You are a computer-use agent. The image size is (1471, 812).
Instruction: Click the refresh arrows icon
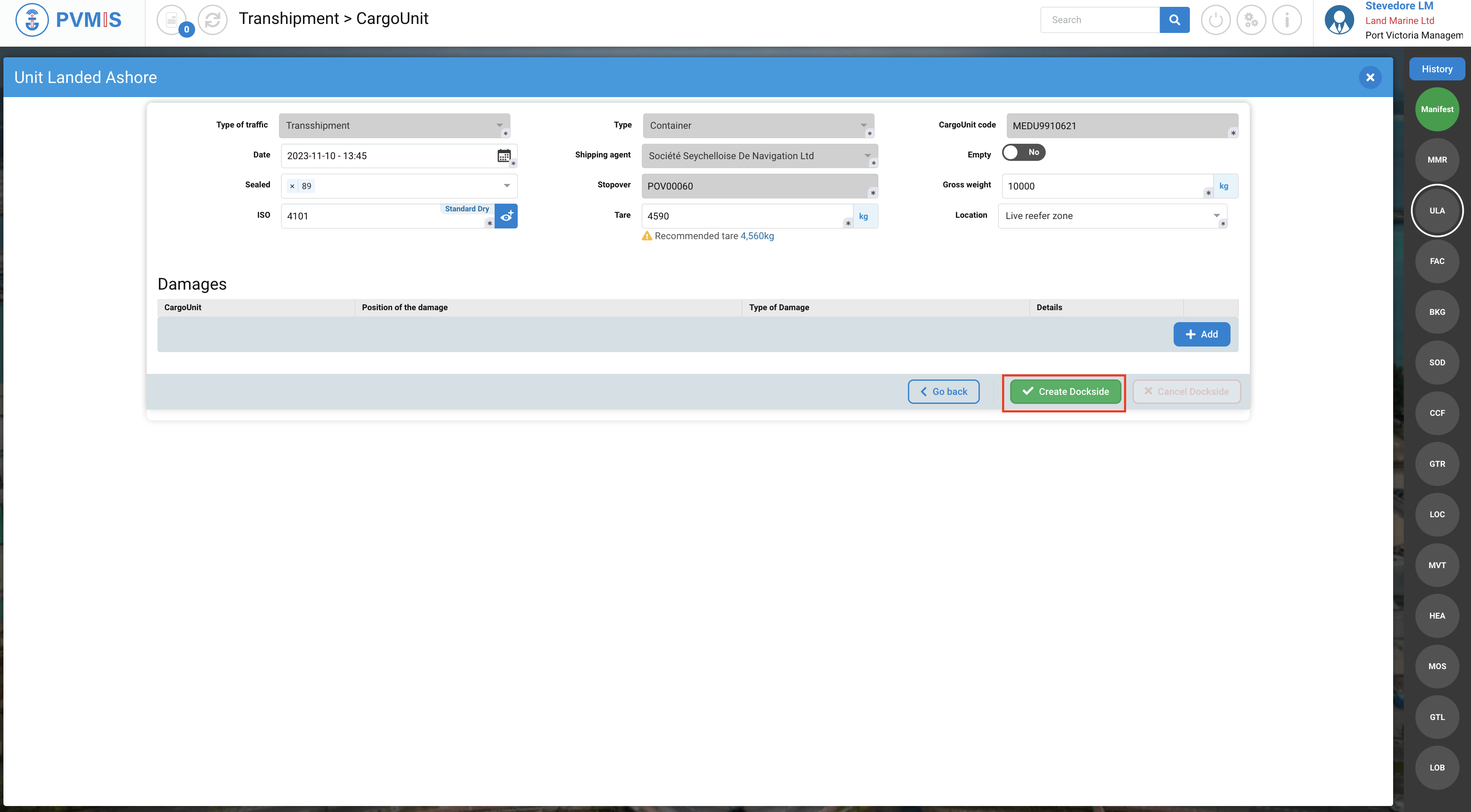point(212,20)
